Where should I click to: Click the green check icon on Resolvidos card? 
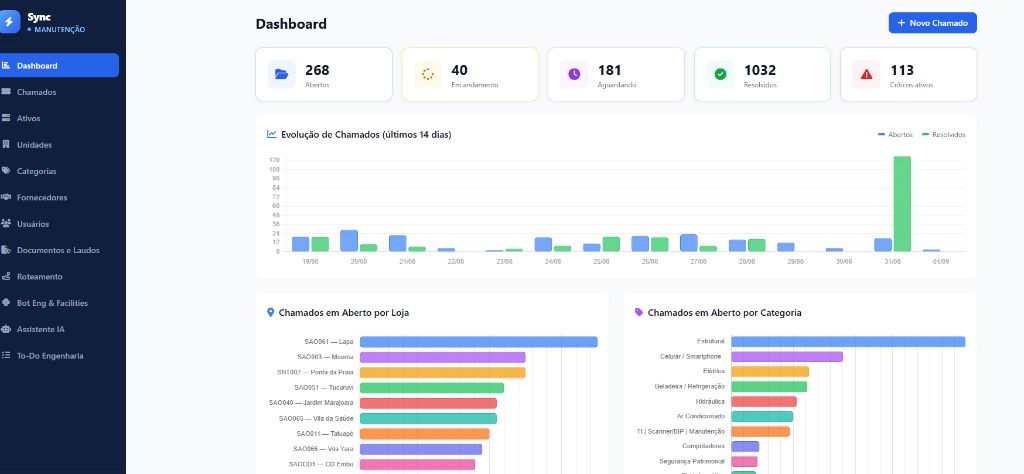pos(720,74)
